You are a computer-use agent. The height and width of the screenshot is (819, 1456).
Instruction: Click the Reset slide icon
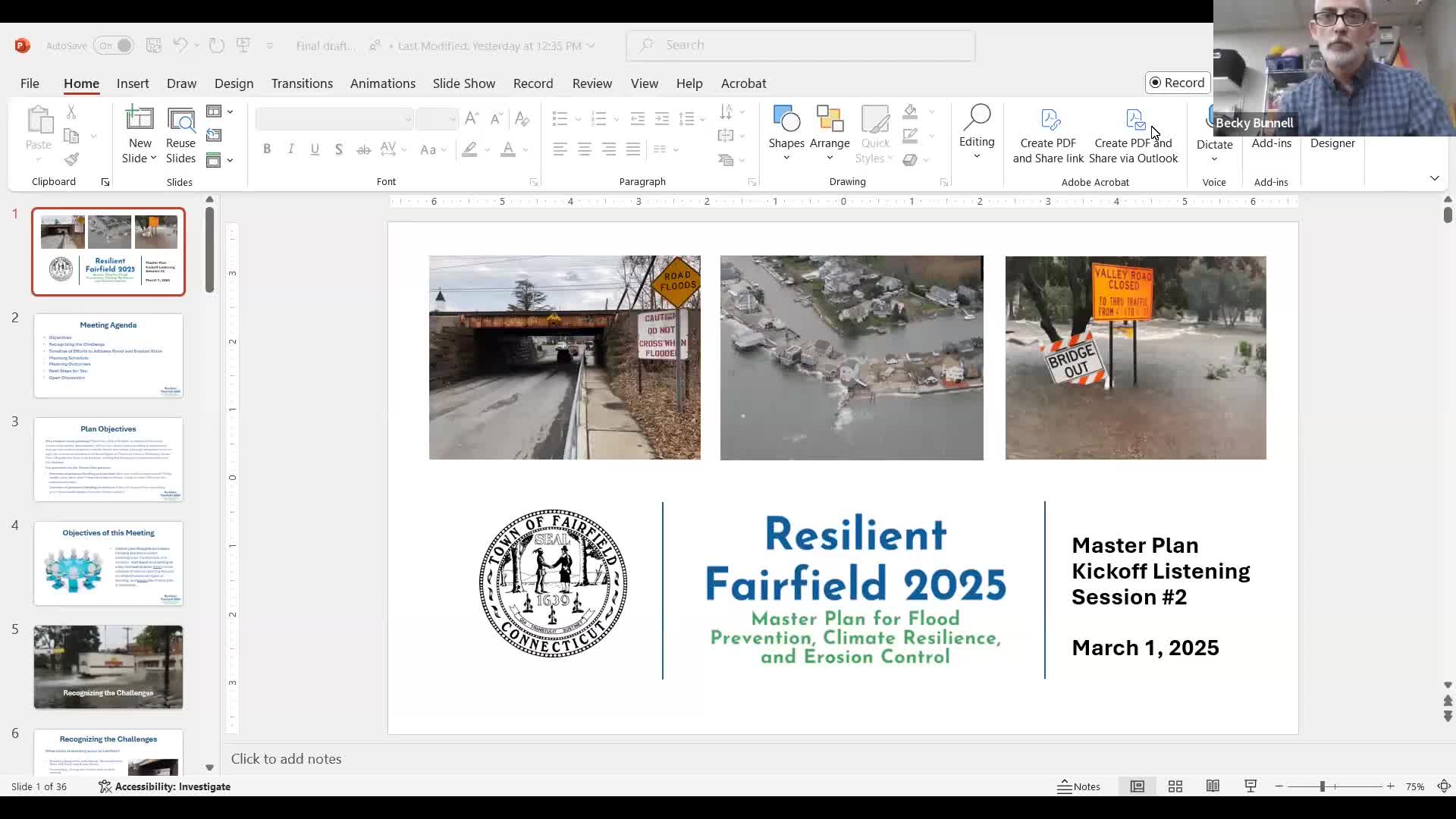(x=214, y=136)
